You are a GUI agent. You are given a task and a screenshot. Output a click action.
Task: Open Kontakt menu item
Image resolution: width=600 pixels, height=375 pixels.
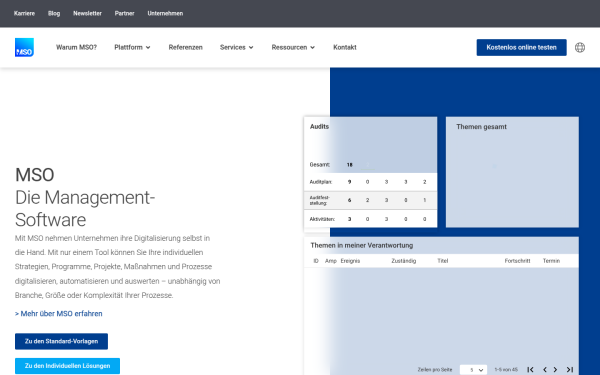click(x=345, y=47)
